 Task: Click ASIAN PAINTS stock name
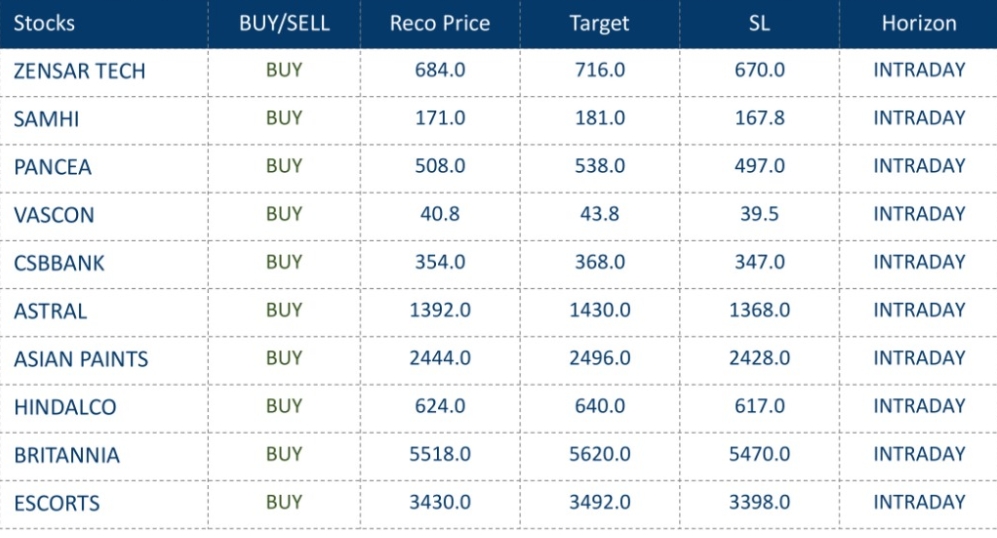pyautogui.click(x=80, y=359)
